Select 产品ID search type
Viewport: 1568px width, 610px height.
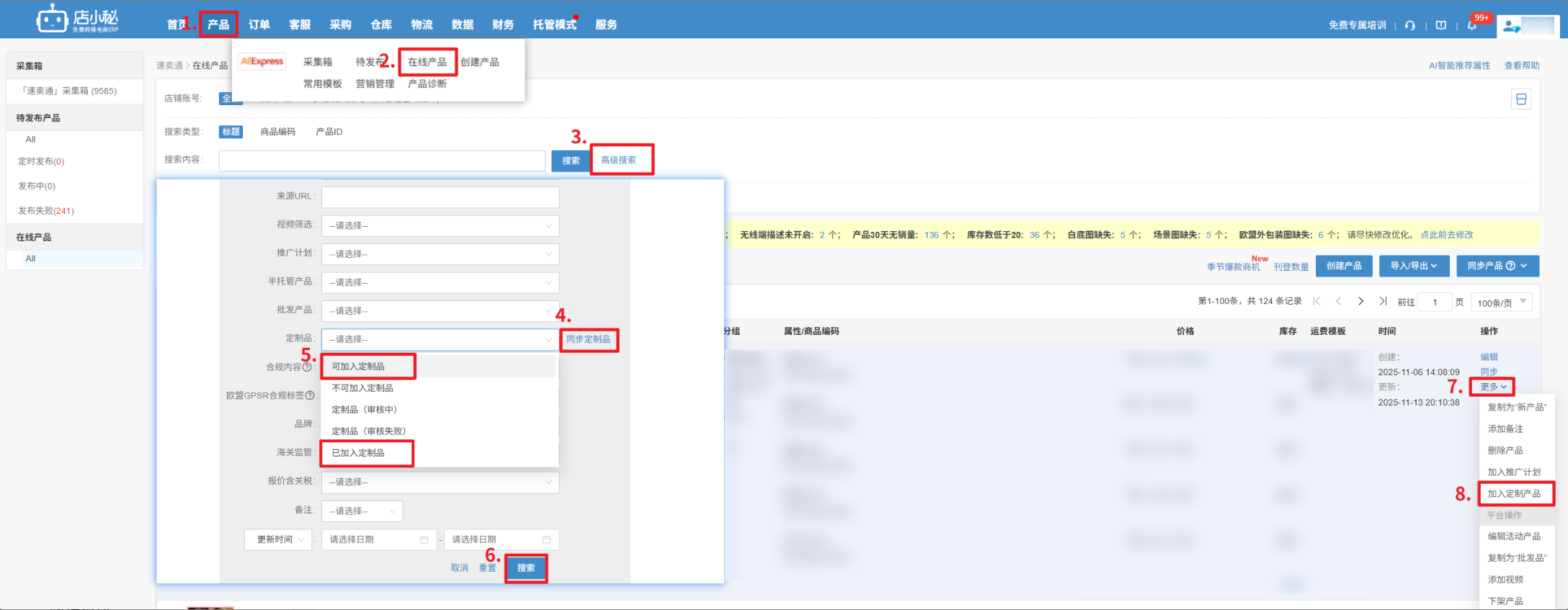pos(329,132)
